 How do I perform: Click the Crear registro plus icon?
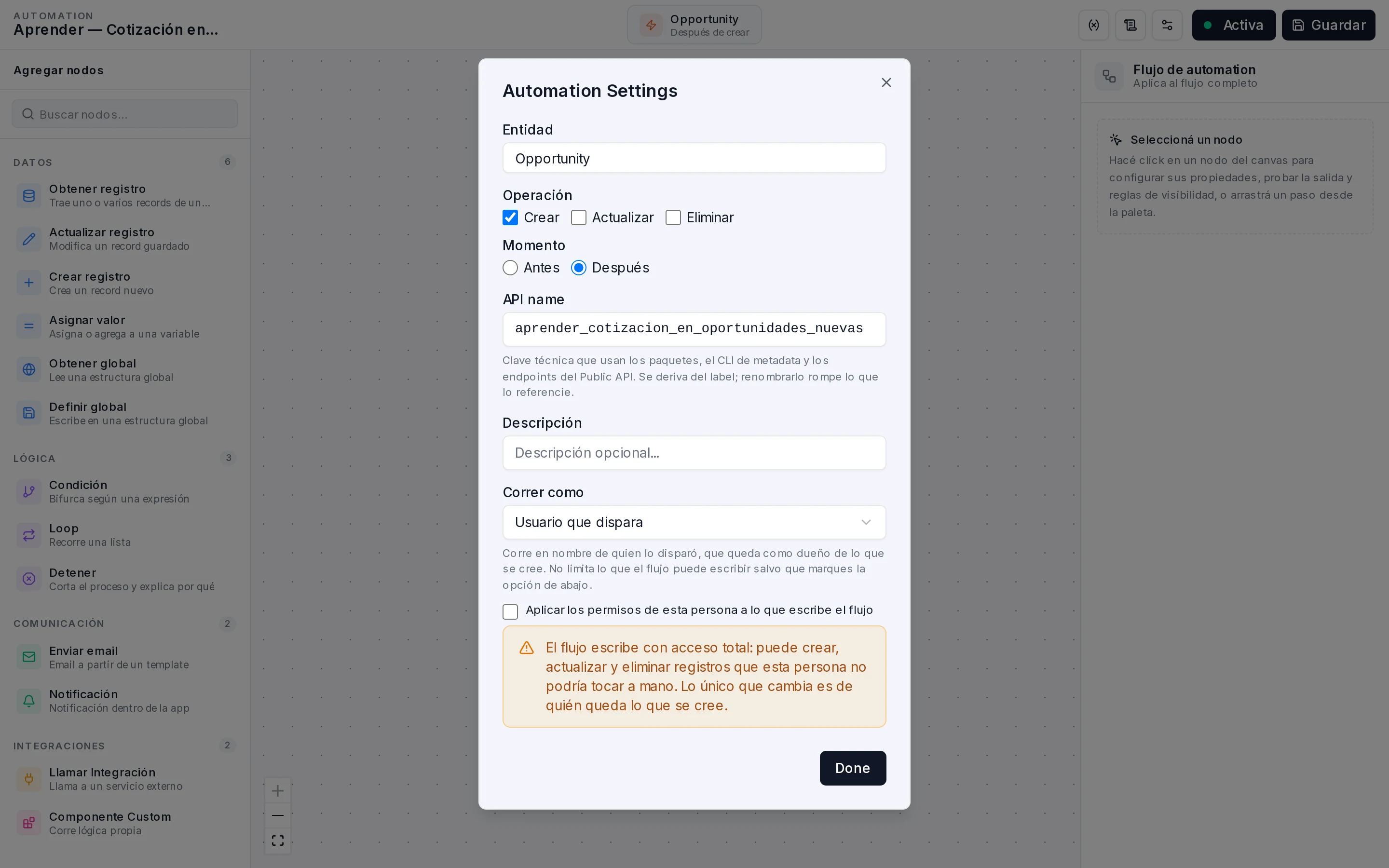point(29,283)
